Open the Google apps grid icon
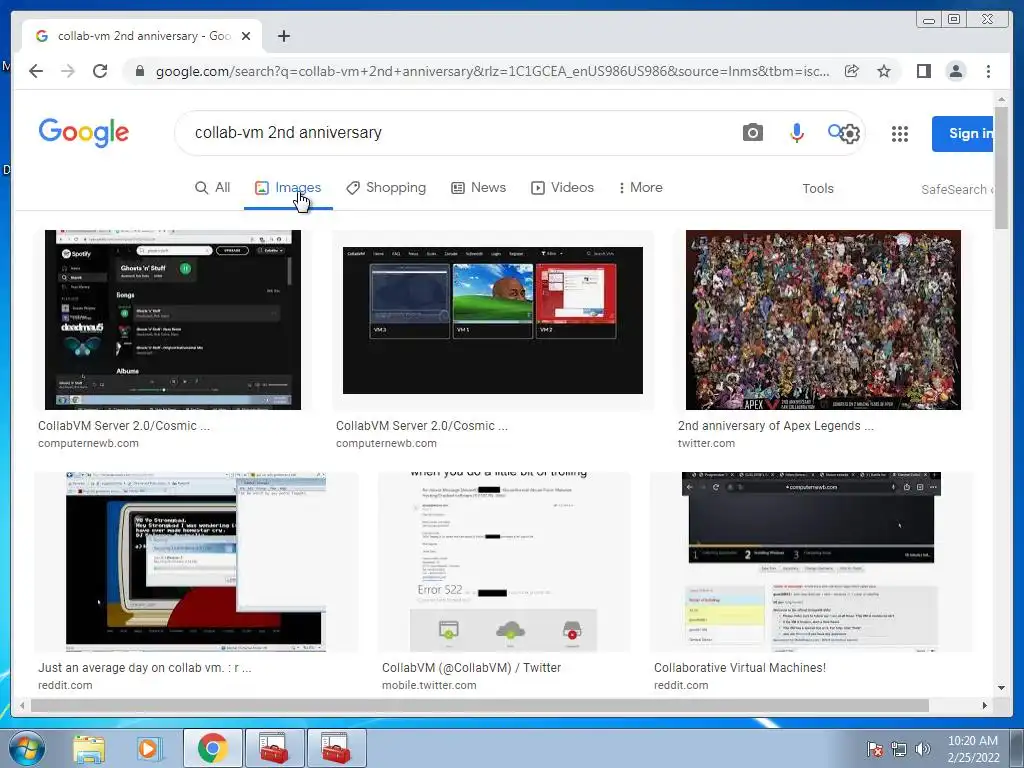Screen dimensions: 1024x768 pyautogui.click(x=900, y=134)
